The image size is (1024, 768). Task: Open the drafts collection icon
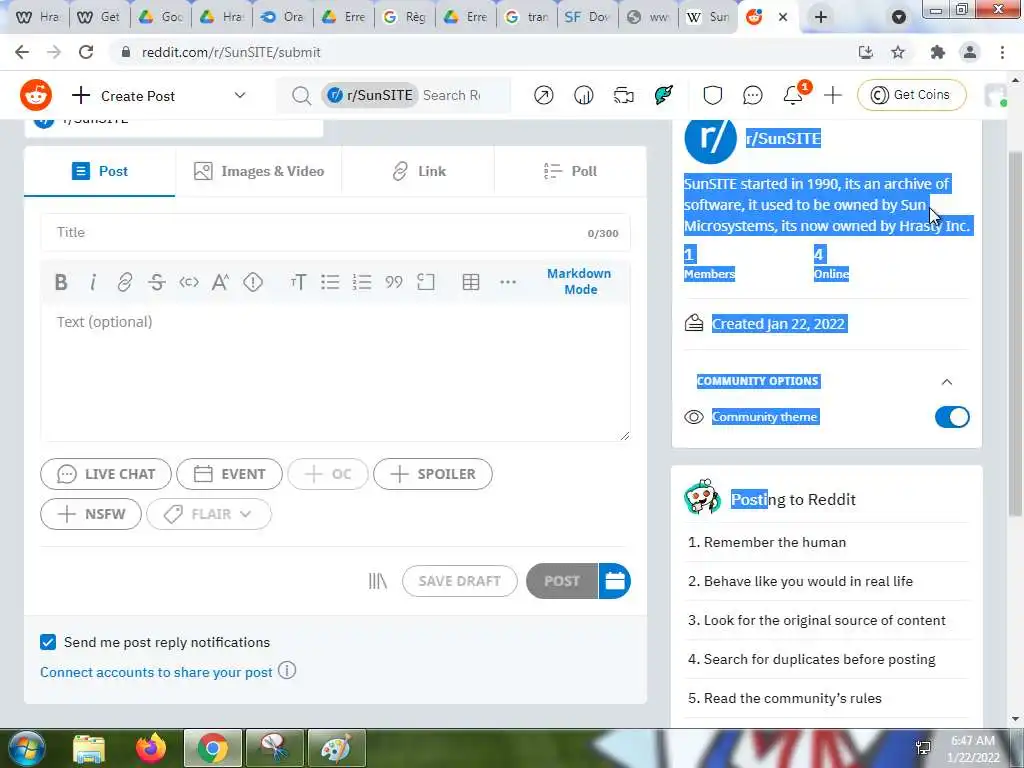pos(377,581)
